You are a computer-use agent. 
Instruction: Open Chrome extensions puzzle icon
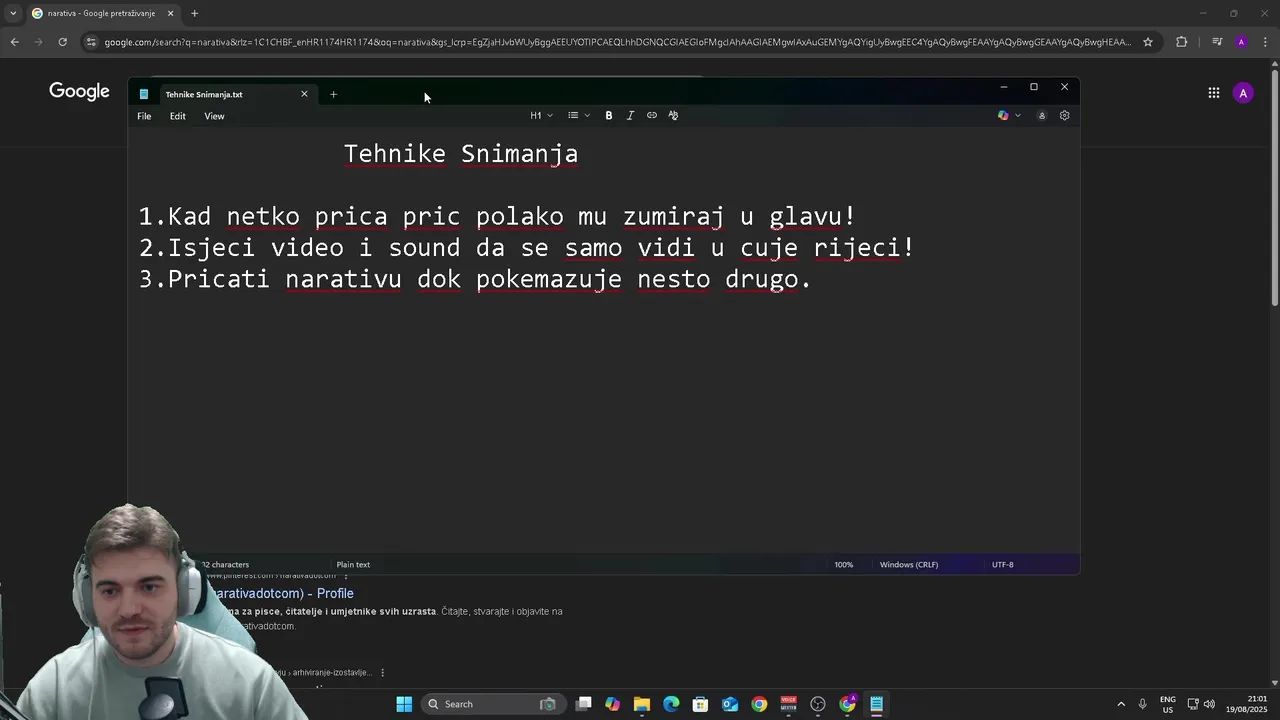click(1182, 42)
